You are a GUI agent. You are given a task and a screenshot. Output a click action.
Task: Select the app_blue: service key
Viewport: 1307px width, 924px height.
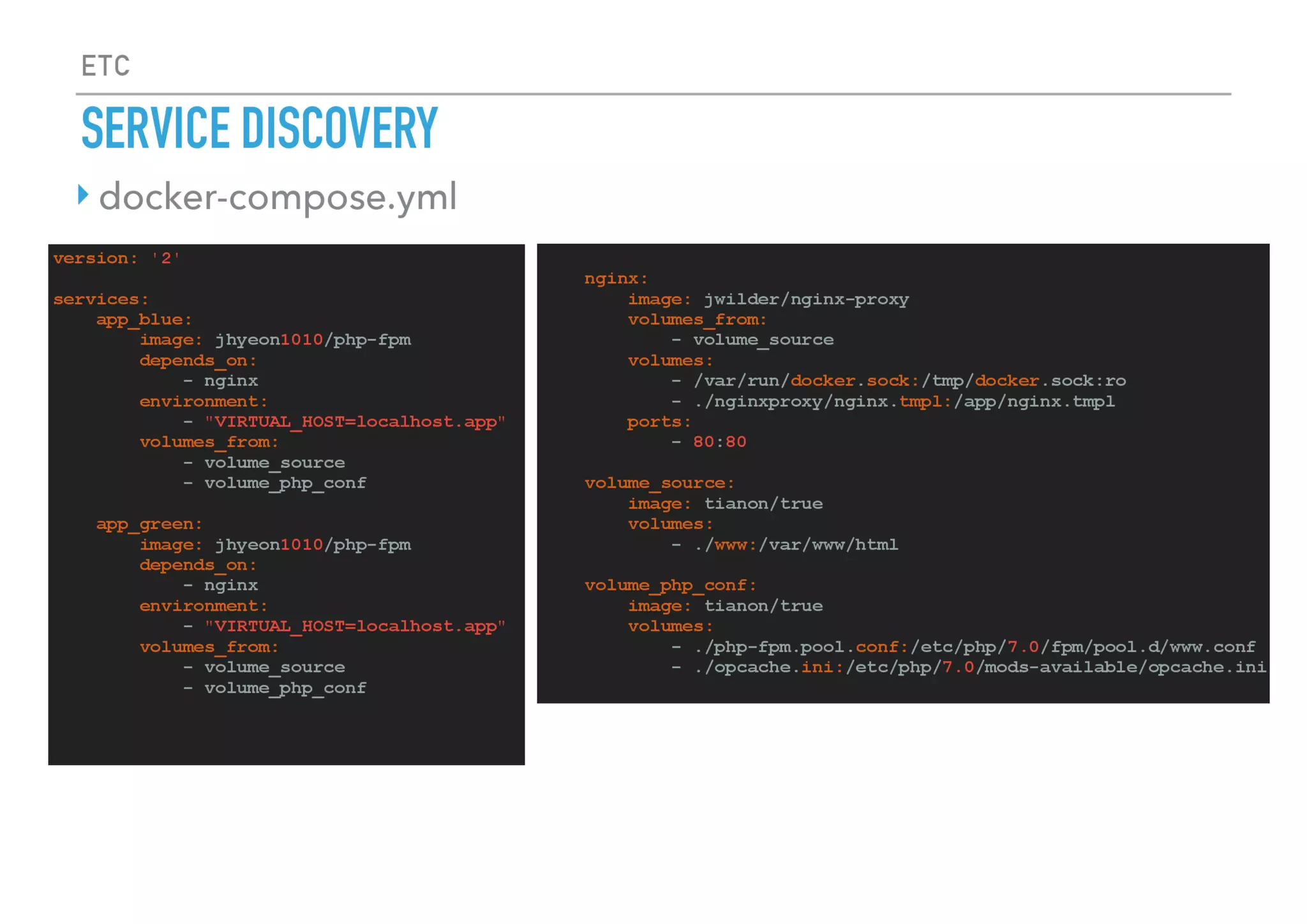[144, 320]
